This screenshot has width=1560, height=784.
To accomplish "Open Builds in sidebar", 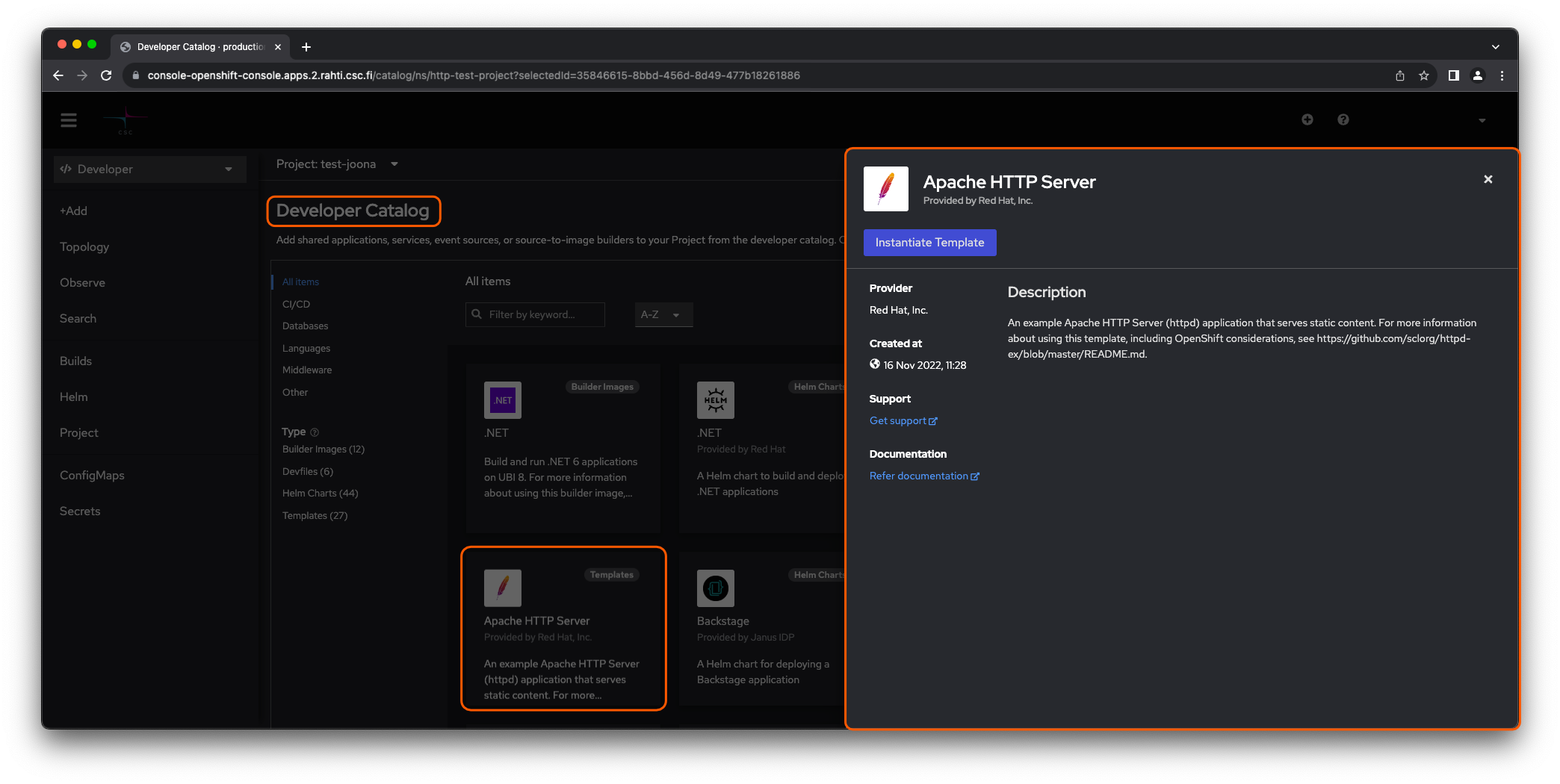I will pos(75,361).
